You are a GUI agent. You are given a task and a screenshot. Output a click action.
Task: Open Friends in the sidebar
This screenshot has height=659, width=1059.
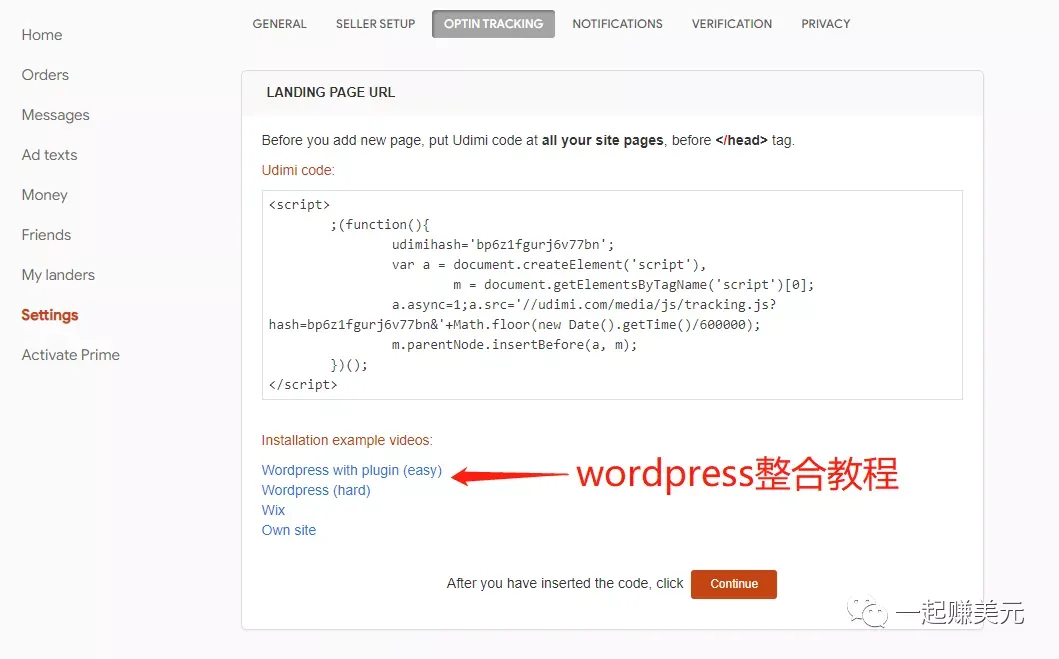[x=46, y=235]
